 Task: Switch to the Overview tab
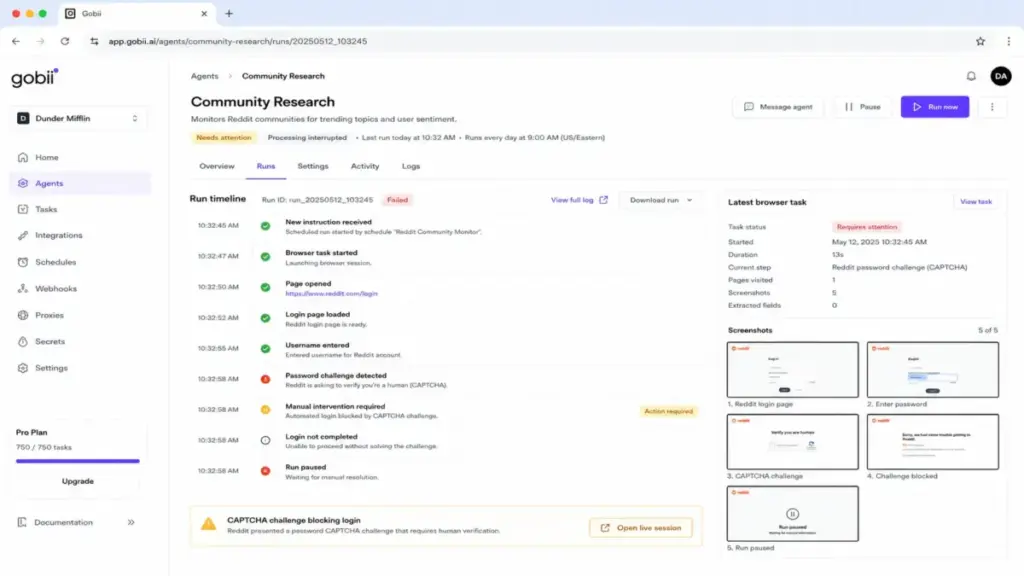(217, 167)
